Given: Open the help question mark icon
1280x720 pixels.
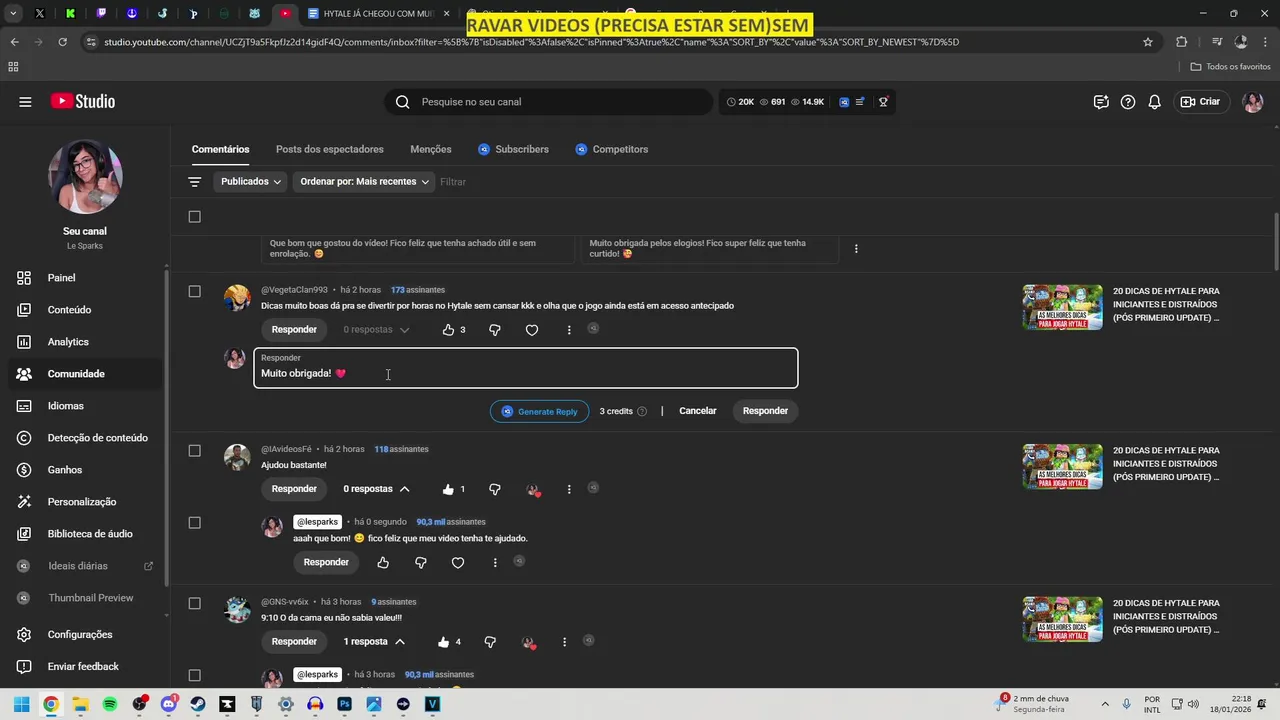Looking at the screenshot, I should tap(1128, 102).
